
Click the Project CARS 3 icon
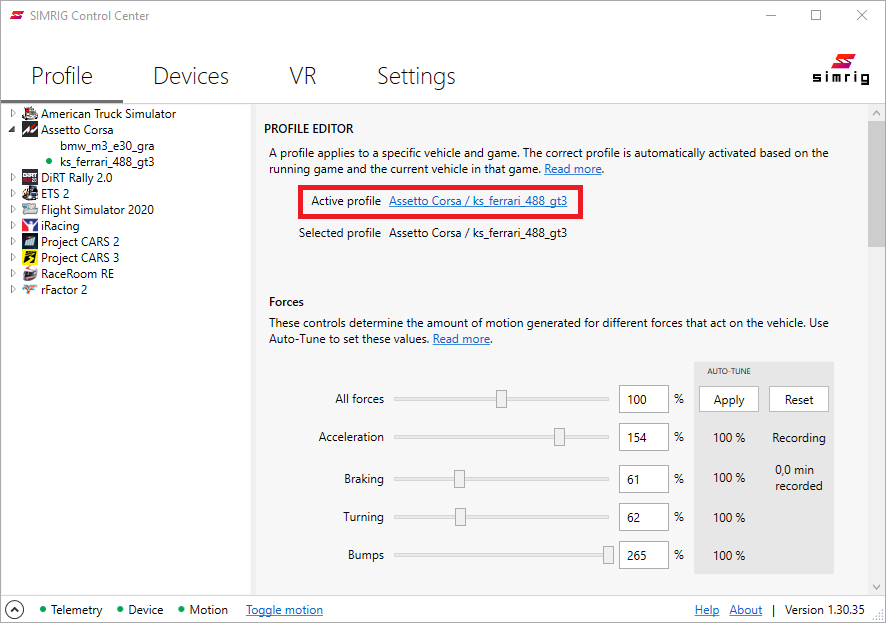30,258
